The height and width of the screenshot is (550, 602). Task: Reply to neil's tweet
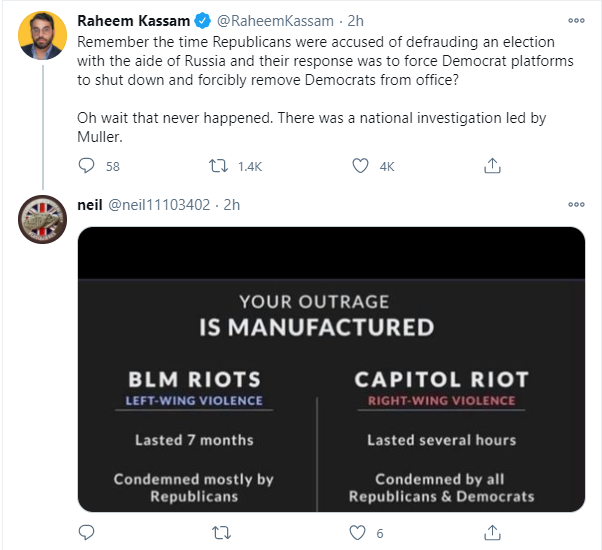point(86,533)
